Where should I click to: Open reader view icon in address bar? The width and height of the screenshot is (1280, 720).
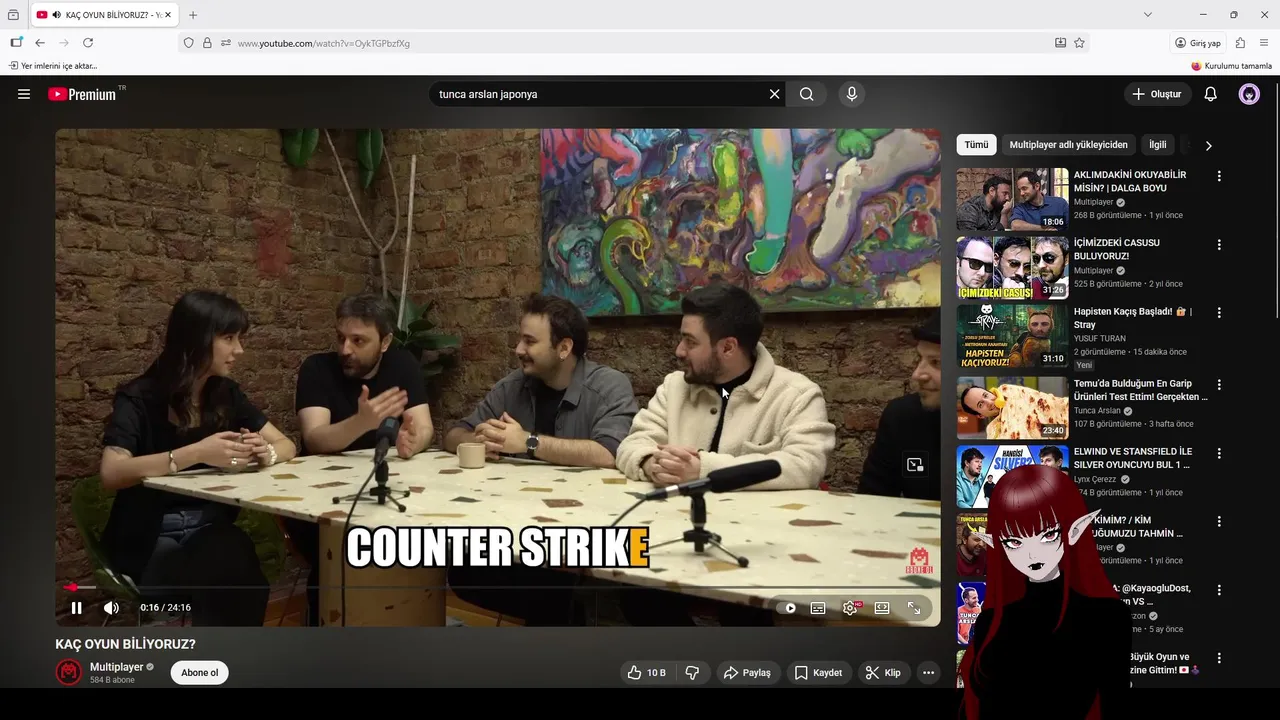click(x=1060, y=43)
